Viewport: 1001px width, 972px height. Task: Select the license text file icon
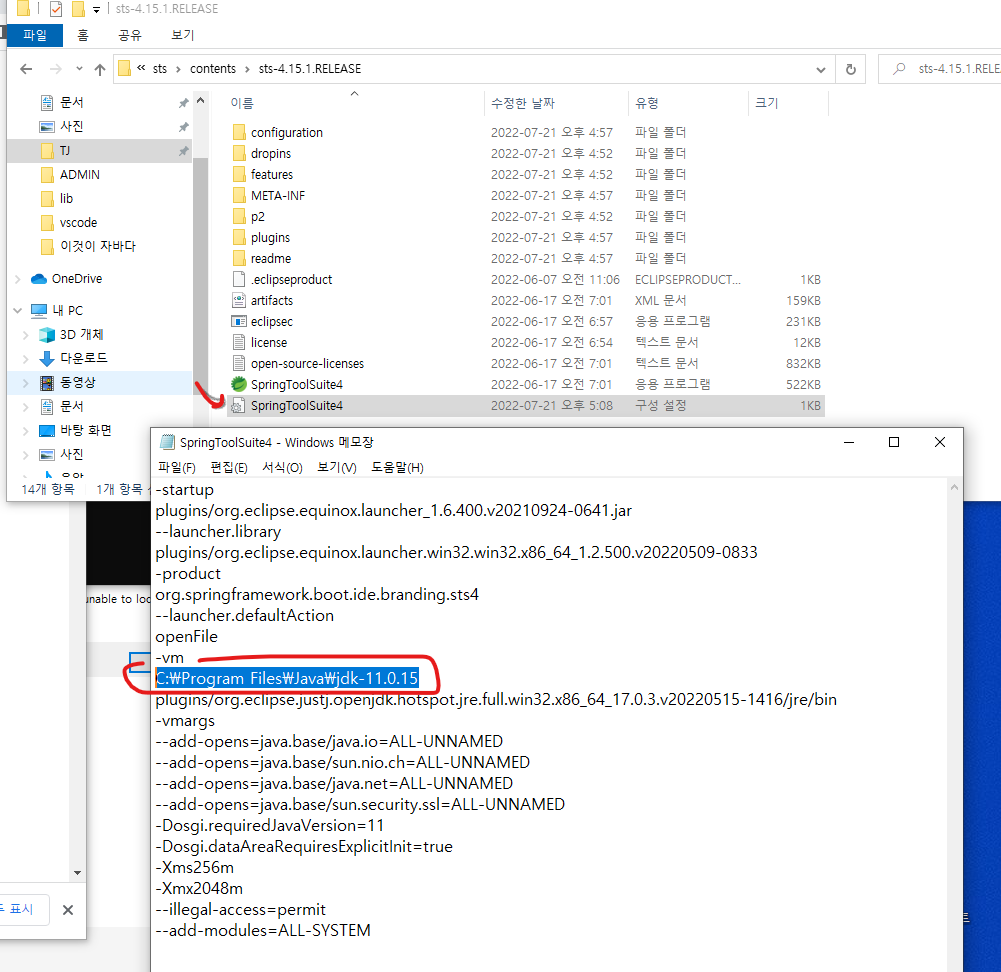[239, 342]
